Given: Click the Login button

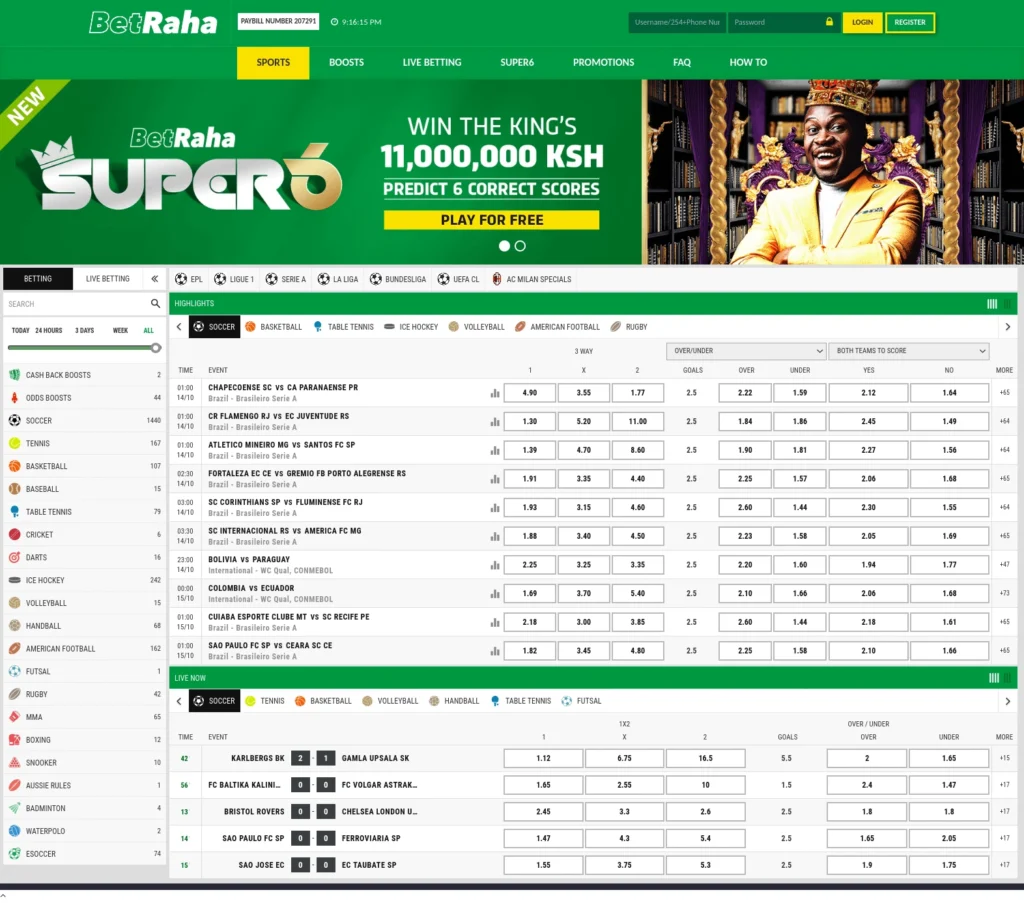Looking at the screenshot, I should coord(862,22).
